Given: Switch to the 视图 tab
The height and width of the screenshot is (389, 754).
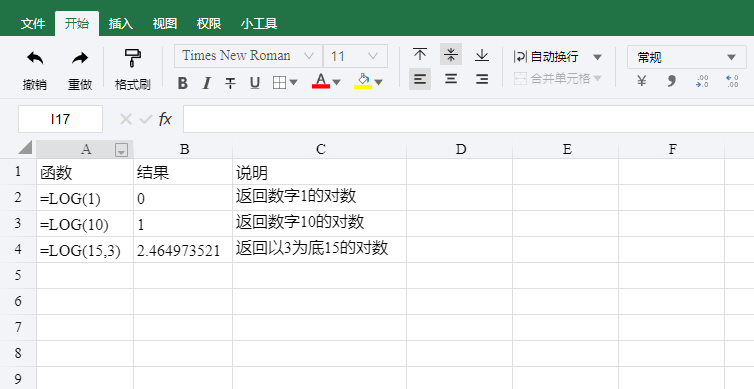Looking at the screenshot, I should pyautogui.click(x=165, y=24).
